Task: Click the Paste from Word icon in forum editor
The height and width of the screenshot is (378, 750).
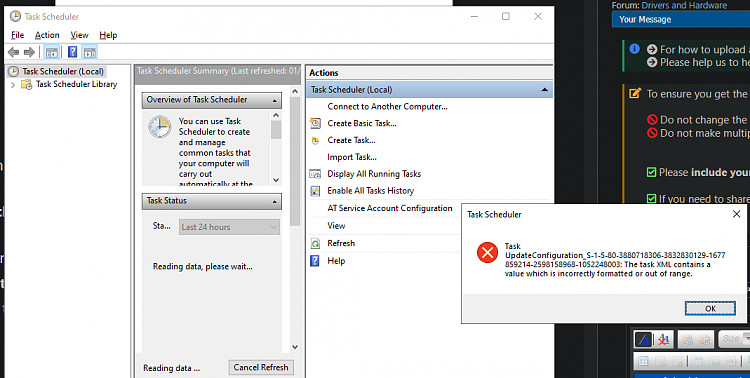Action: [705, 339]
